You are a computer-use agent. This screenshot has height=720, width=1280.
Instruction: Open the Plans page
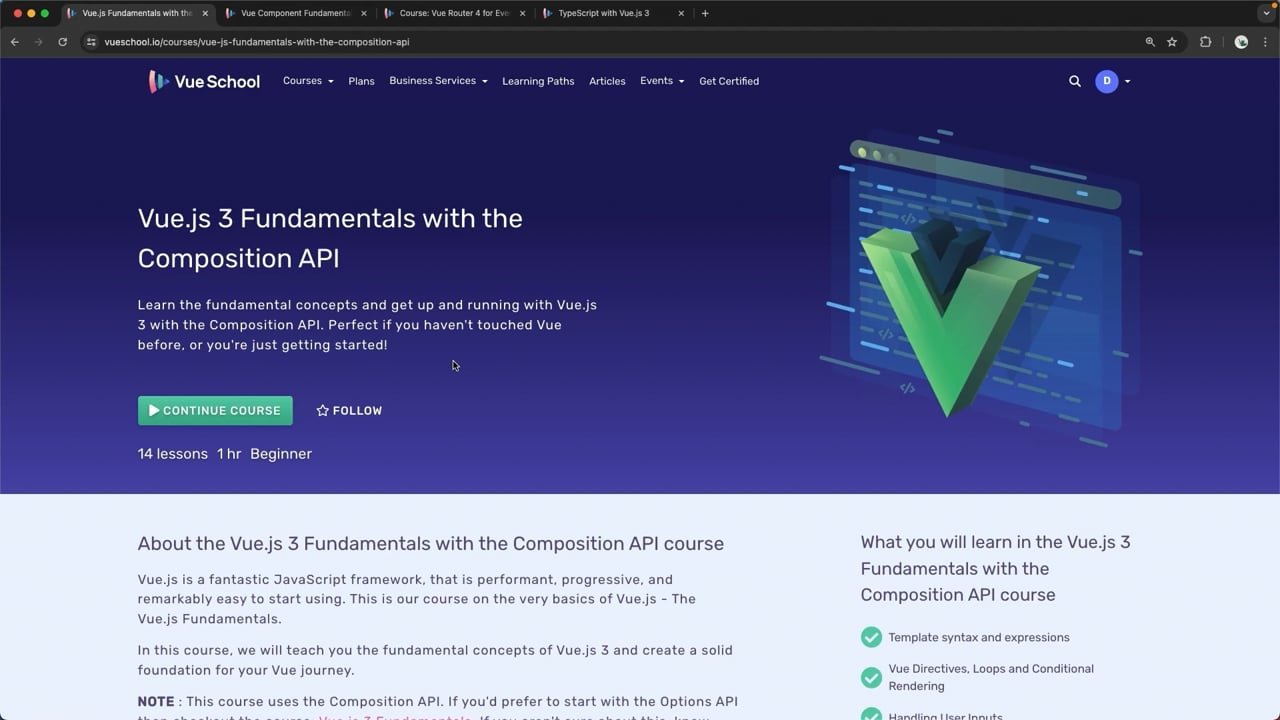click(x=361, y=81)
